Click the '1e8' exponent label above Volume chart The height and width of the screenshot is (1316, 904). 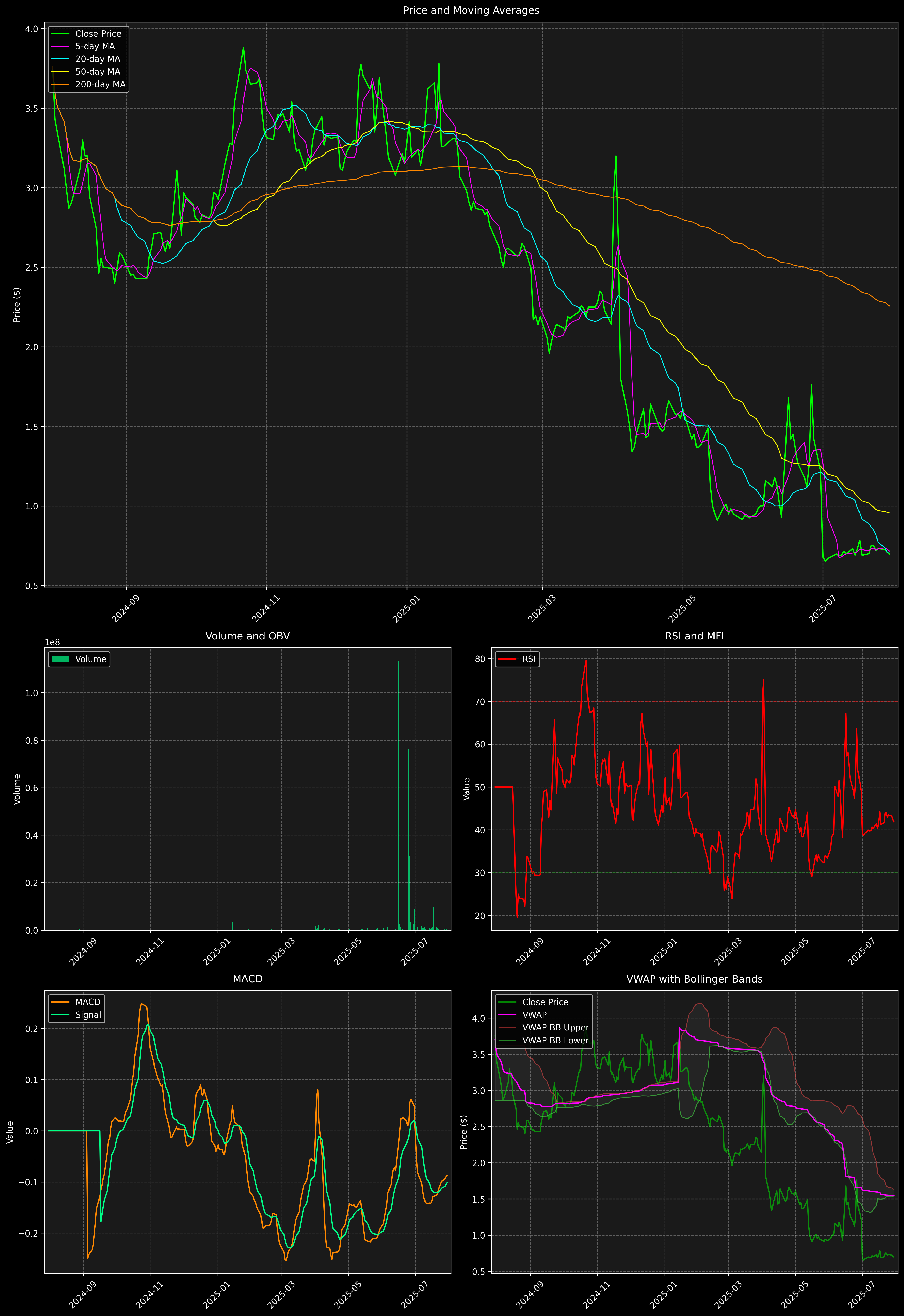[52, 642]
